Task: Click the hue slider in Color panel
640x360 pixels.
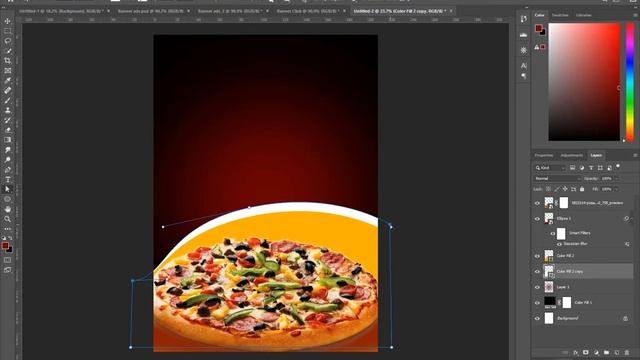Action: [630, 82]
